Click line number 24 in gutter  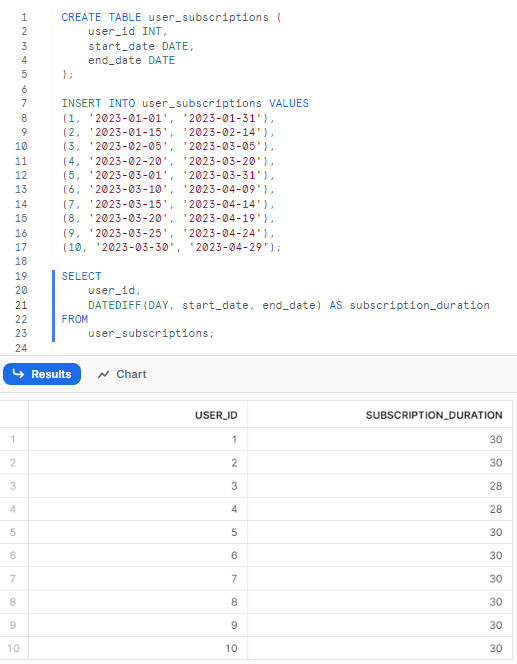(21, 349)
